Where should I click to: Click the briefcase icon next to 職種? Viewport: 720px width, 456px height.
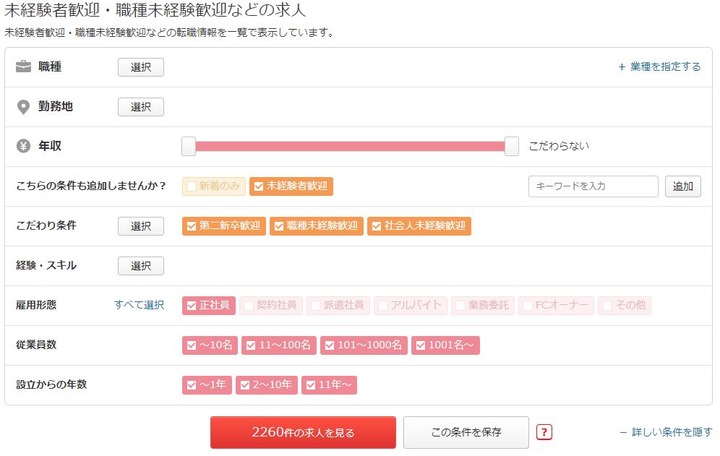[x=23, y=67]
